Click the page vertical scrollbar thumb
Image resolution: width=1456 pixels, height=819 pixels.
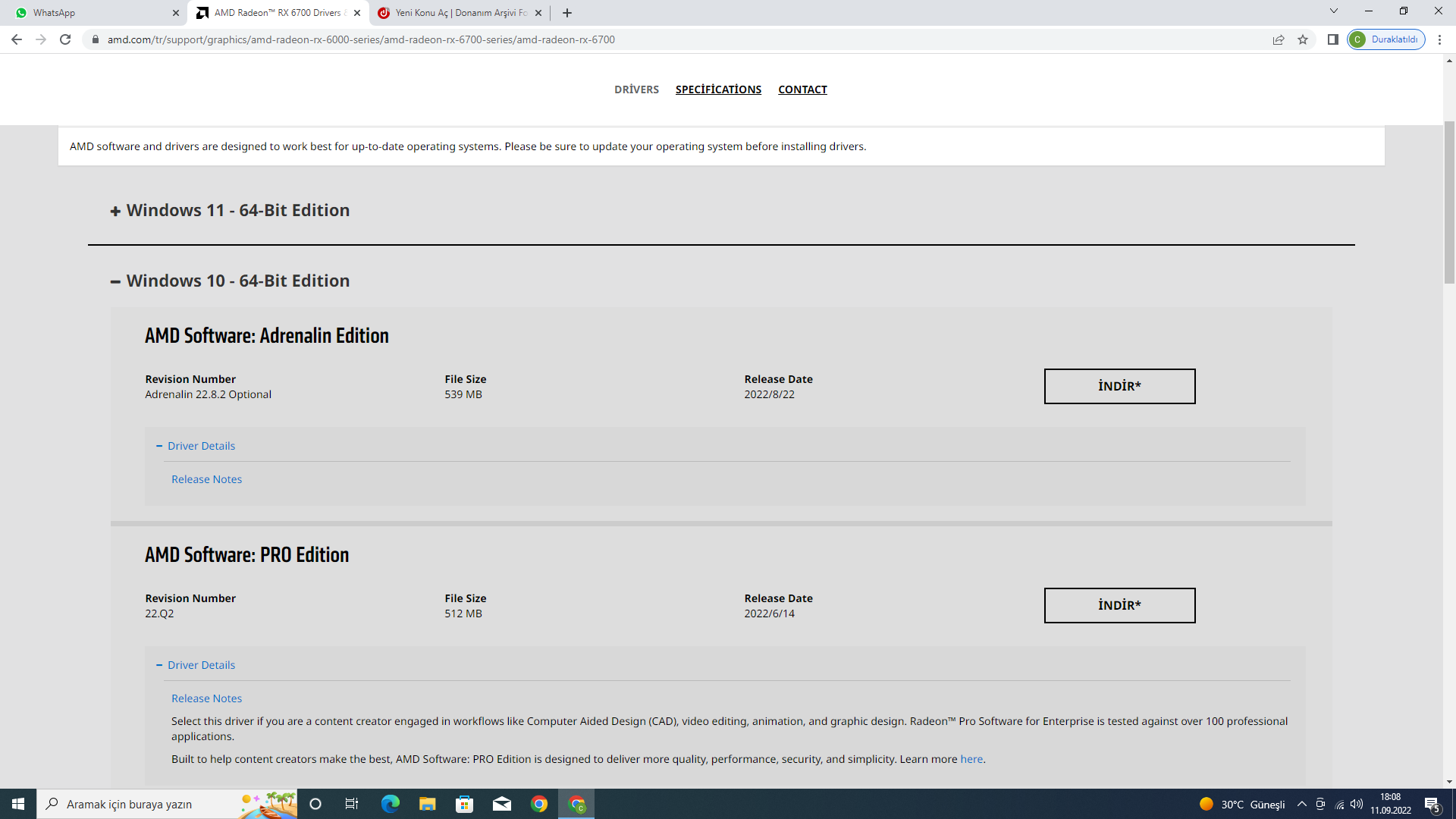1449,202
